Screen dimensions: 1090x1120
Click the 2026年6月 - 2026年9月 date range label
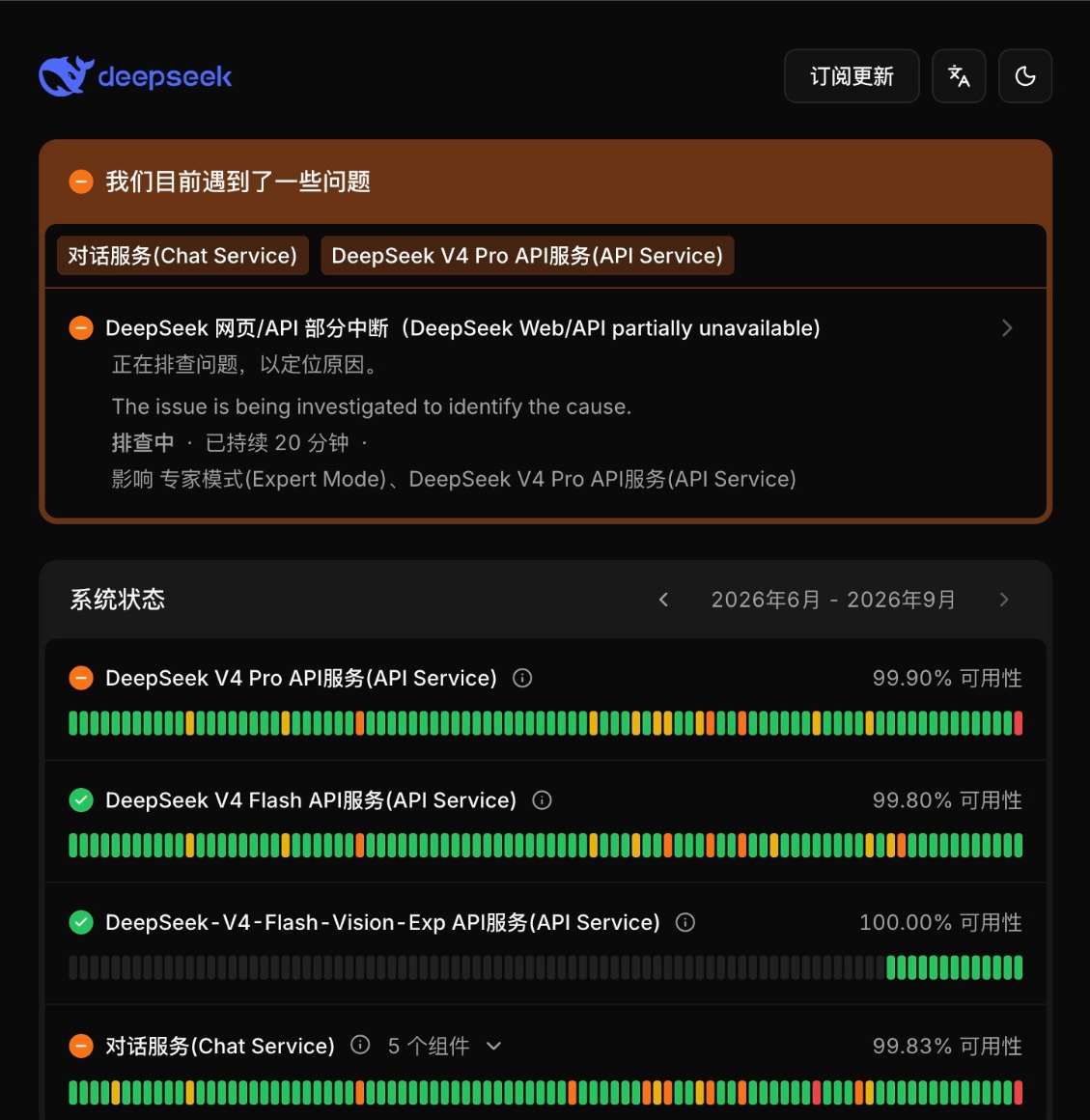(x=833, y=600)
